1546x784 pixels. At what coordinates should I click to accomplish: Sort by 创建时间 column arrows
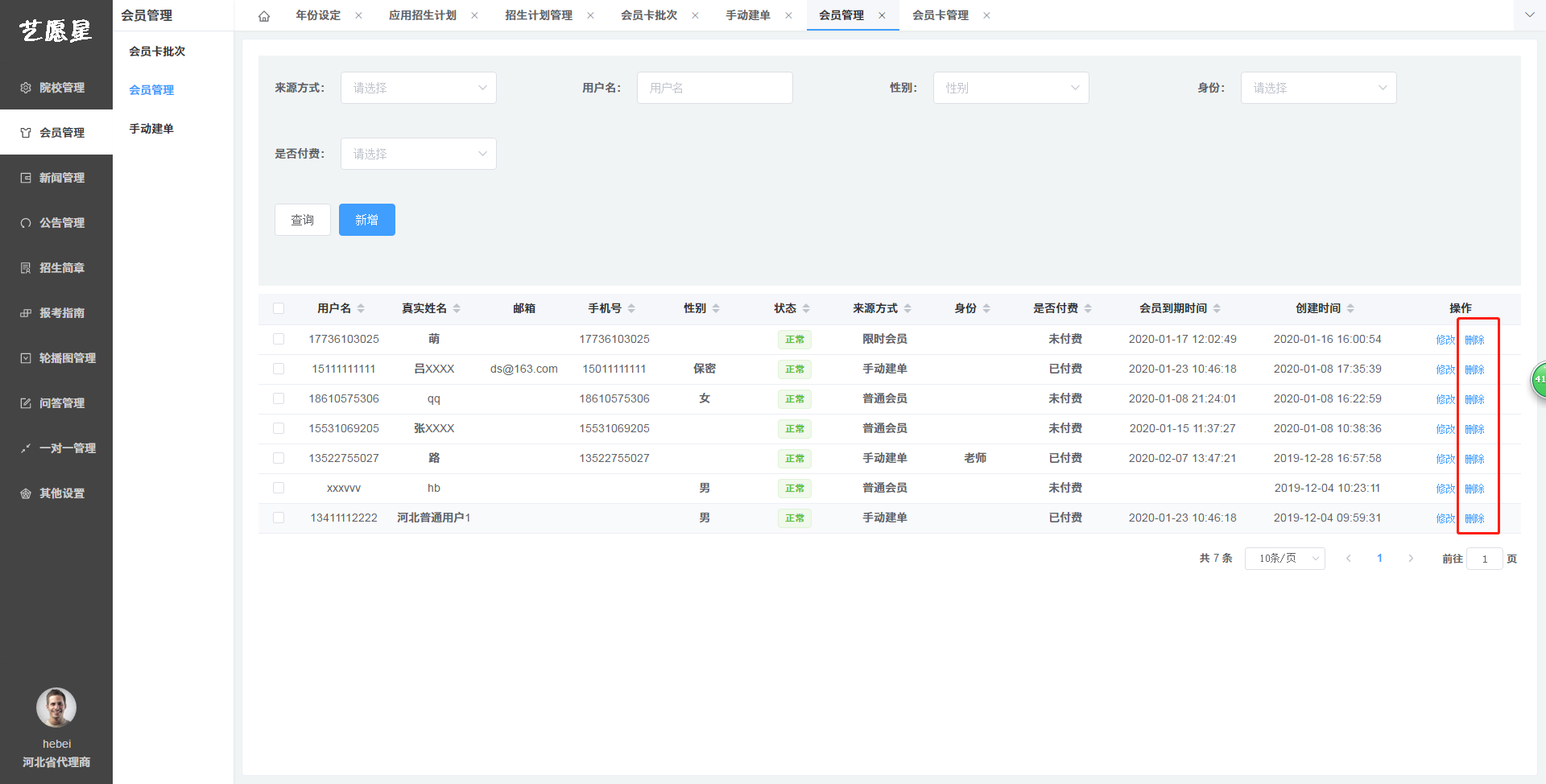(x=1350, y=308)
